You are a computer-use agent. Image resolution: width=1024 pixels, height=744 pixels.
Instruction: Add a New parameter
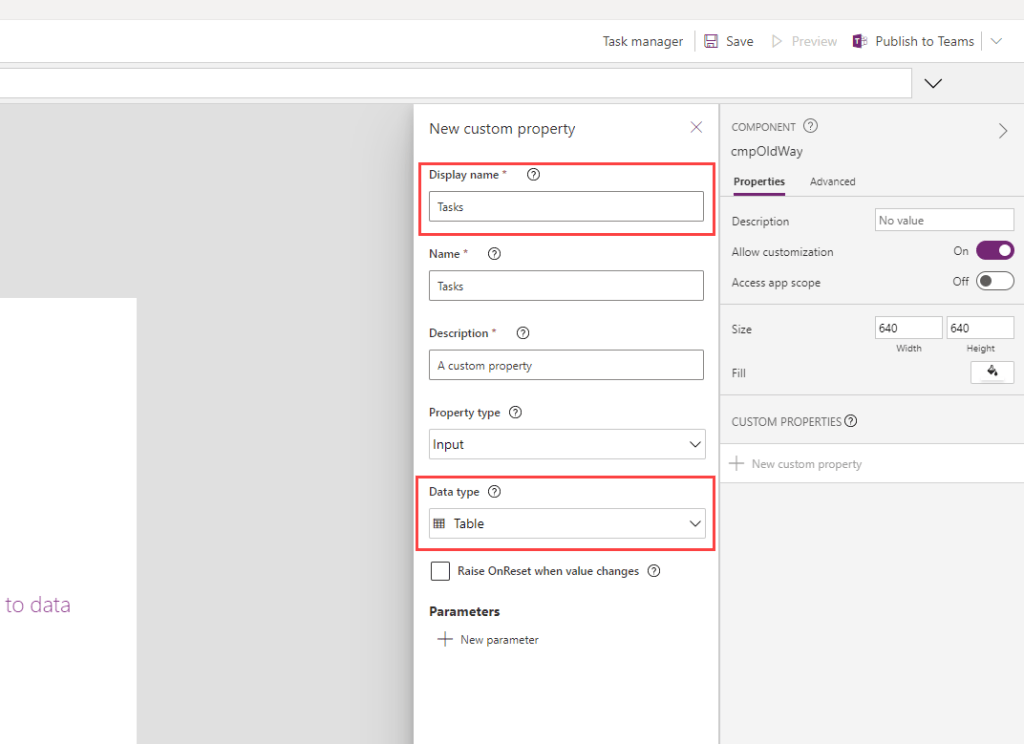[489, 640]
